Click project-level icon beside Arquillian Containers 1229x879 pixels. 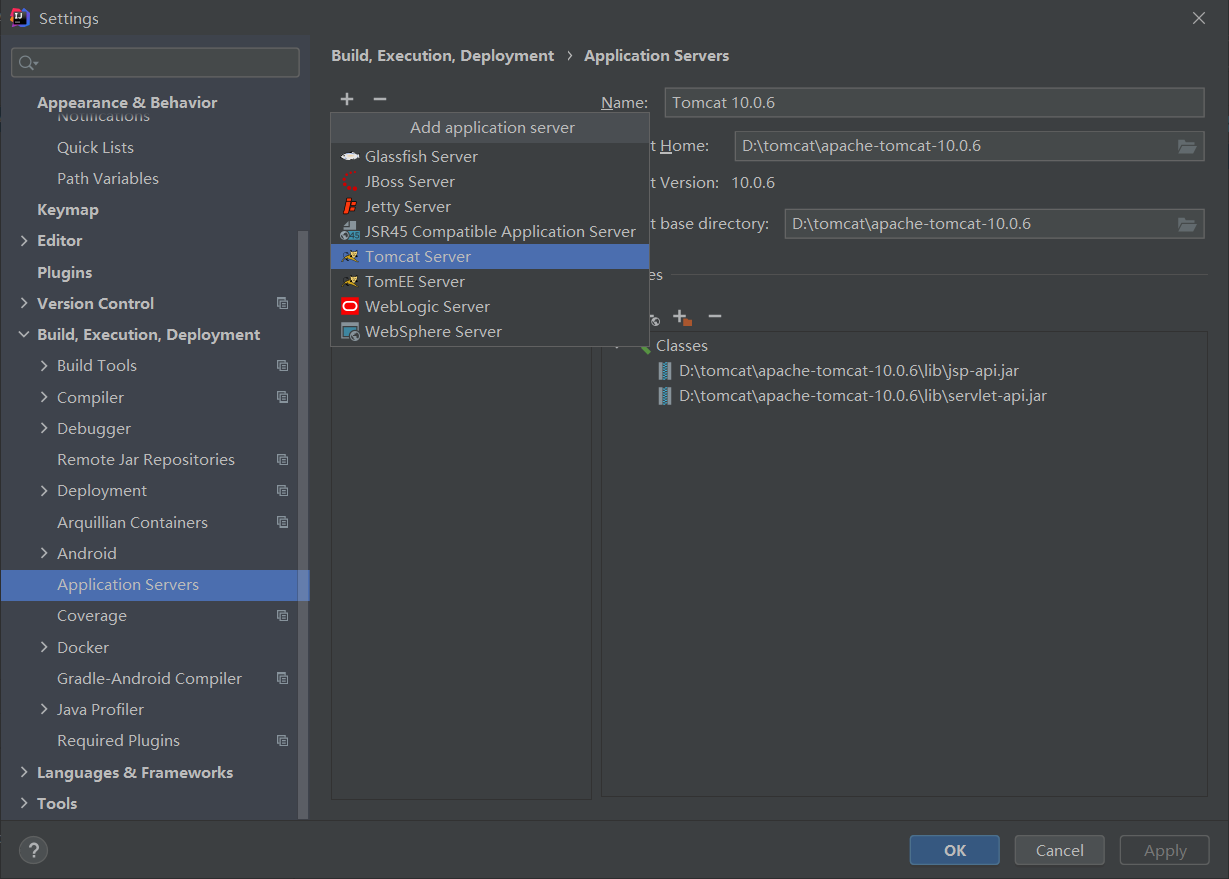tap(282, 522)
